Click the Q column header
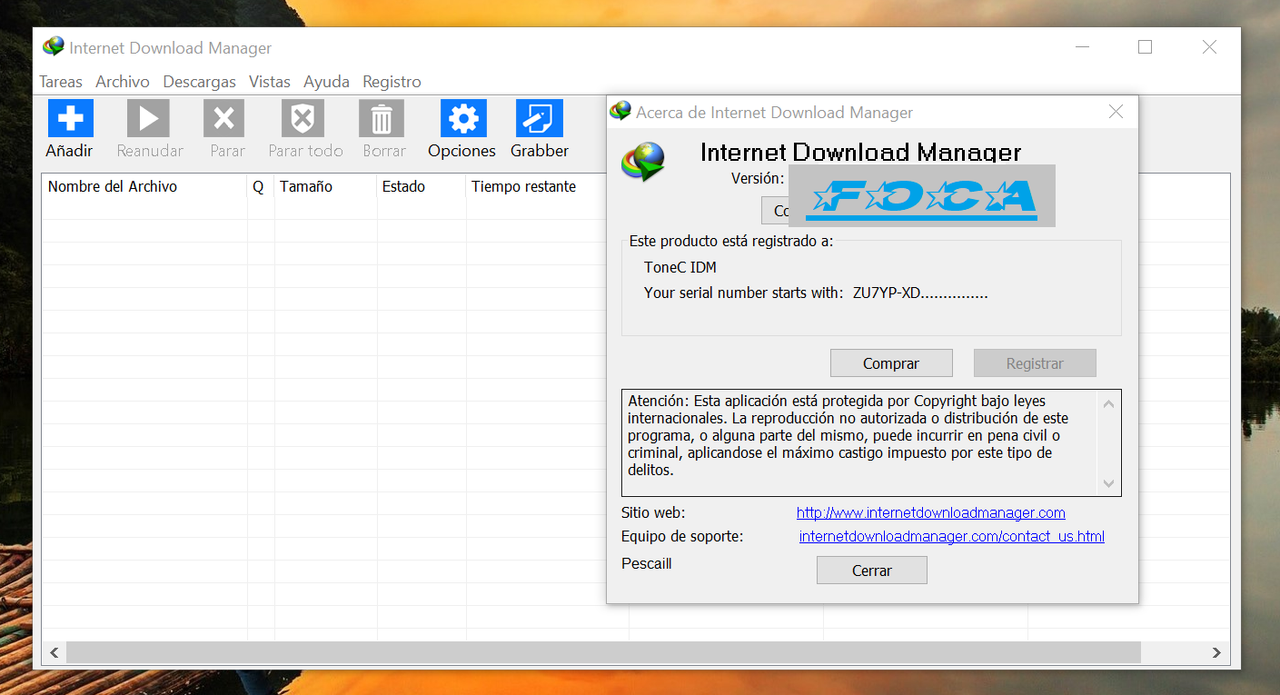1280x695 pixels. pyautogui.click(x=261, y=187)
